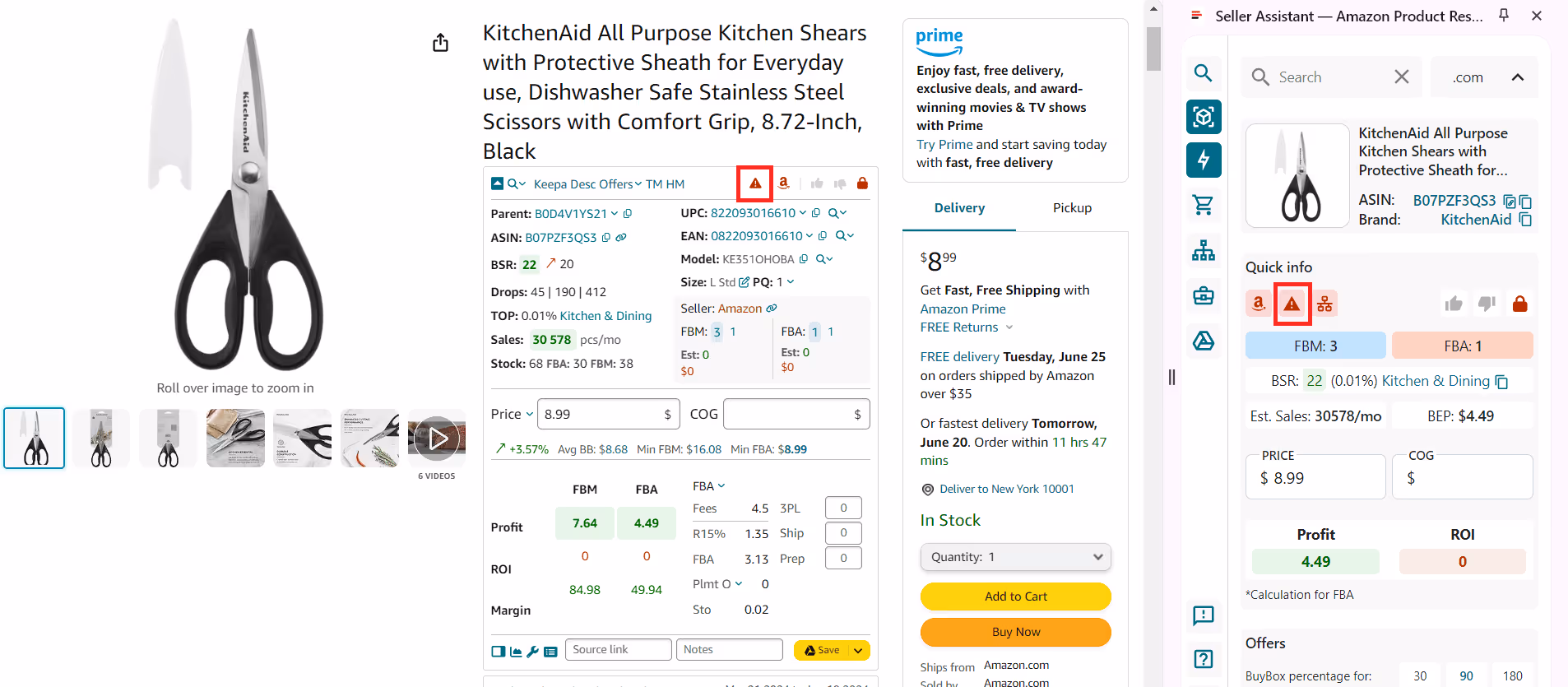Toggle thumbs up in Quick info
The height and width of the screenshot is (687, 1568).
1454,304
